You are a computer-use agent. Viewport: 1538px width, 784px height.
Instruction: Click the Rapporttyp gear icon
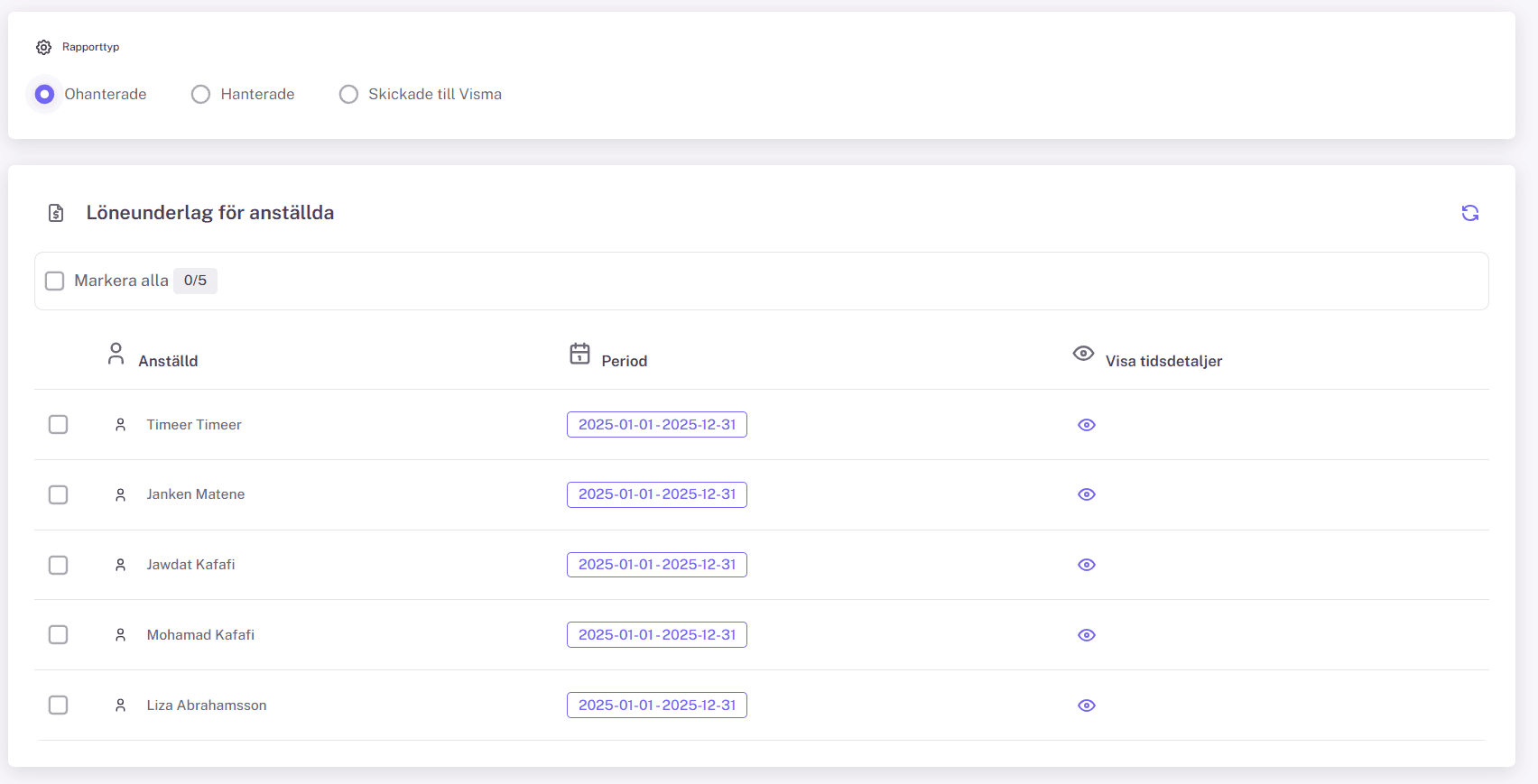click(43, 47)
